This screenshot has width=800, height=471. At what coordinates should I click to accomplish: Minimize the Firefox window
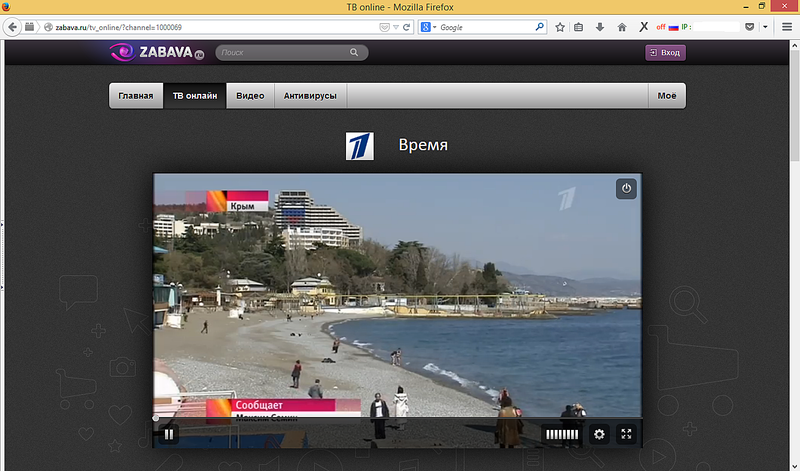(x=746, y=7)
